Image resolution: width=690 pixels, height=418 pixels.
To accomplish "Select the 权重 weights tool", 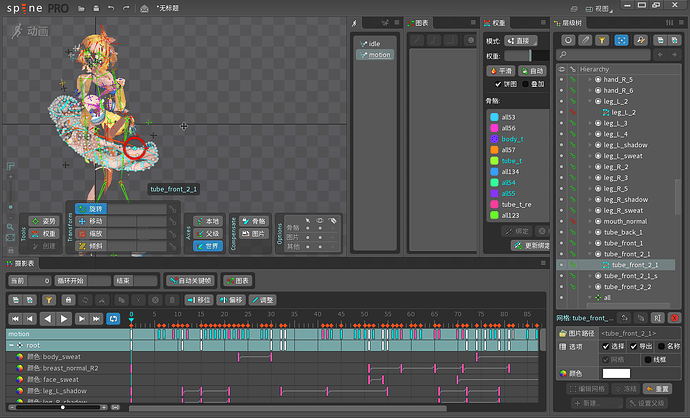I will tap(44, 234).
